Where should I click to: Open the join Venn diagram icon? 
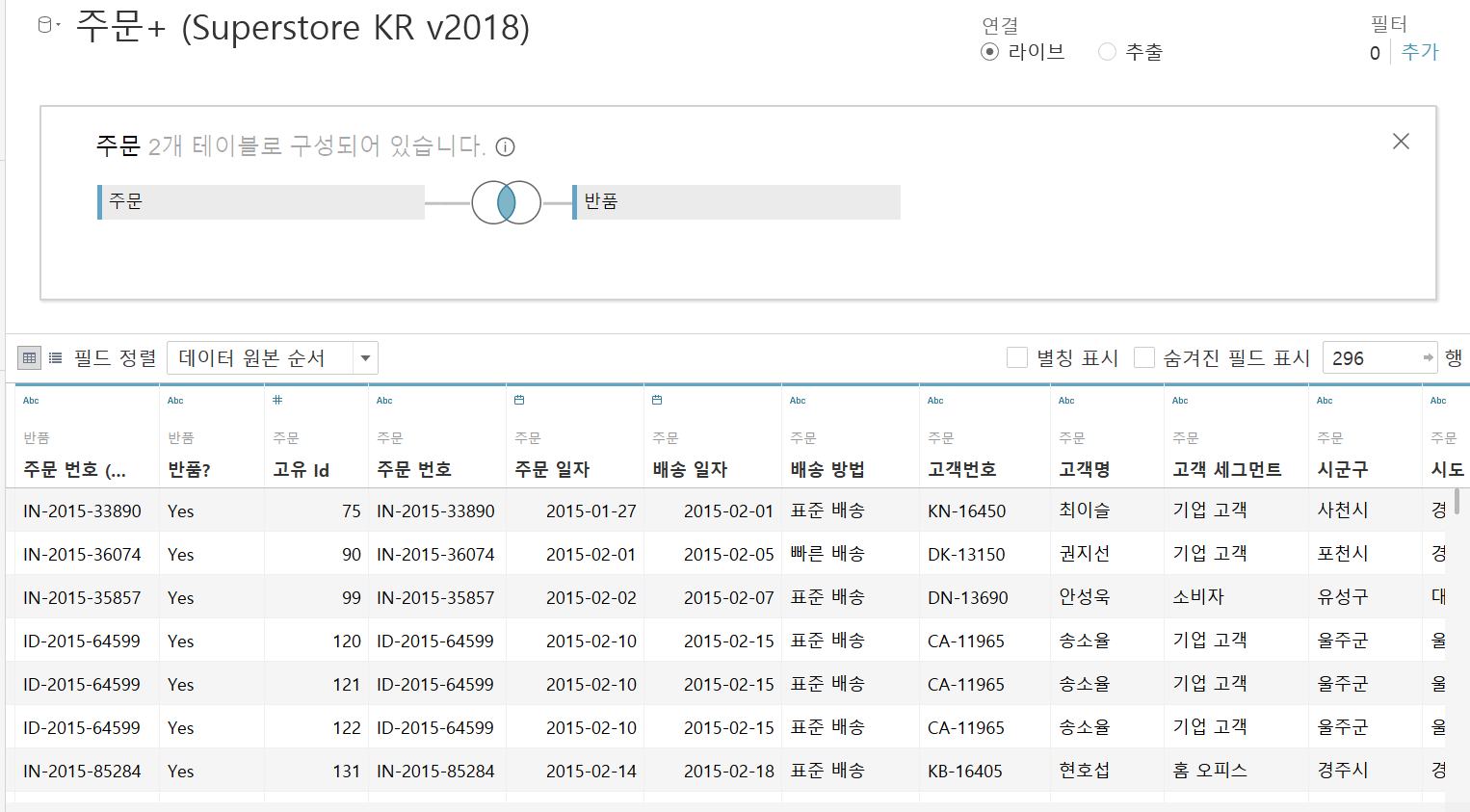click(x=506, y=202)
